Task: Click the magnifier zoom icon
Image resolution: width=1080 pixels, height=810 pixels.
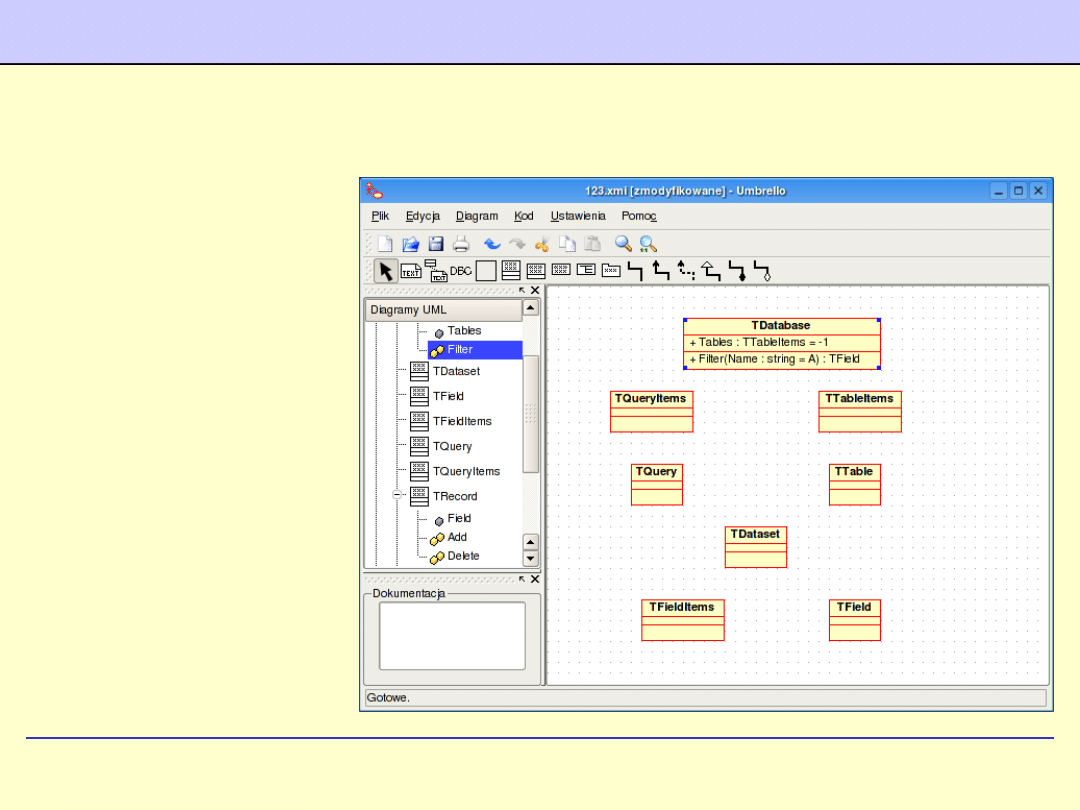Action: click(623, 243)
